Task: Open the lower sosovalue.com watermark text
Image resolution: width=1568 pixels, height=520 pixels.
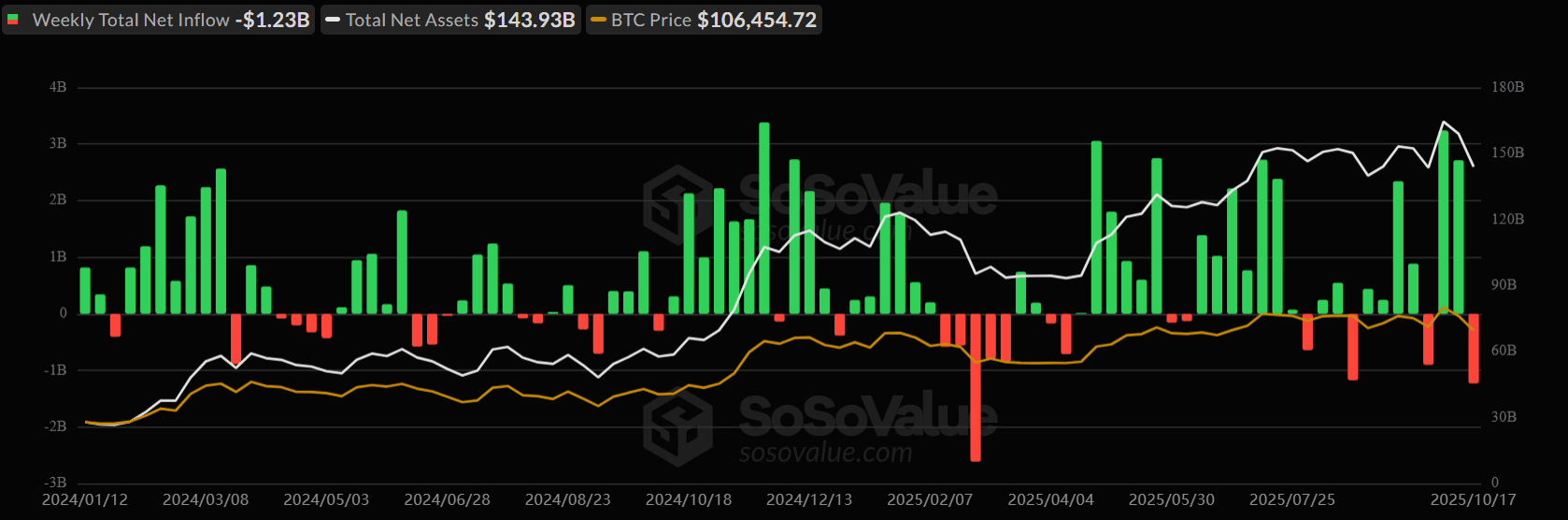Action: 825,454
